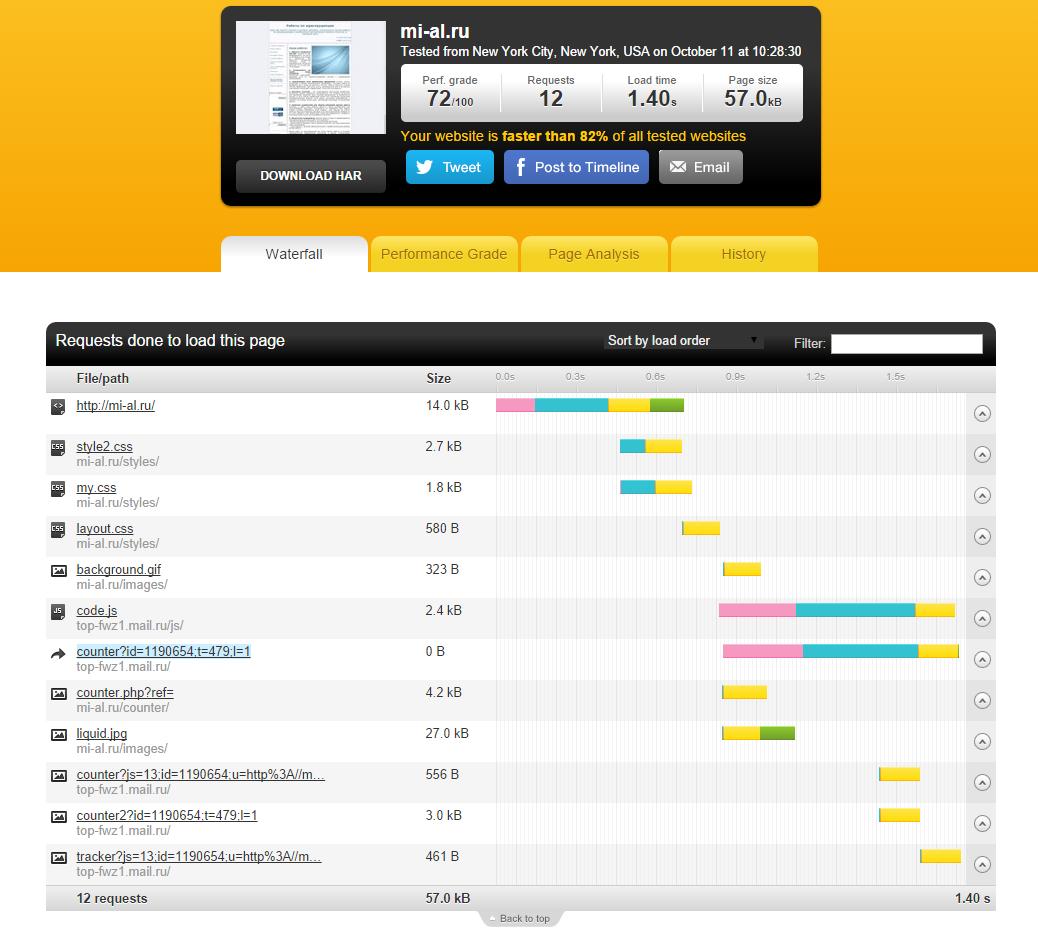Click the '12 requests' footer total
The width and height of the screenshot is (1038, 947).
(x=112, y=899)
